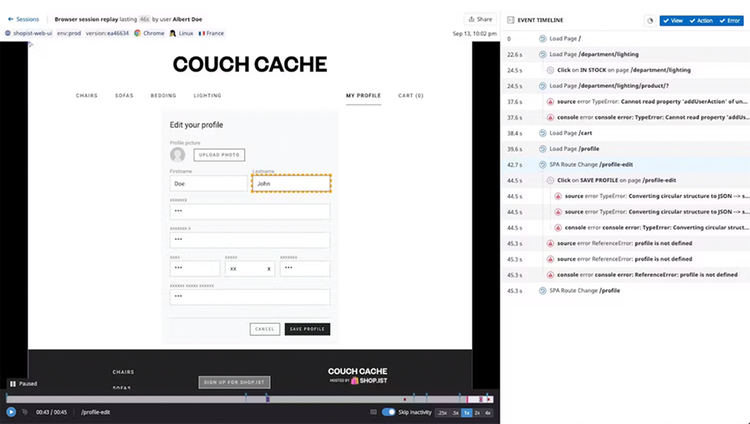Click the action icon for Click on SAVE PROFILE
750x424 pixels.
click(550, 180)
